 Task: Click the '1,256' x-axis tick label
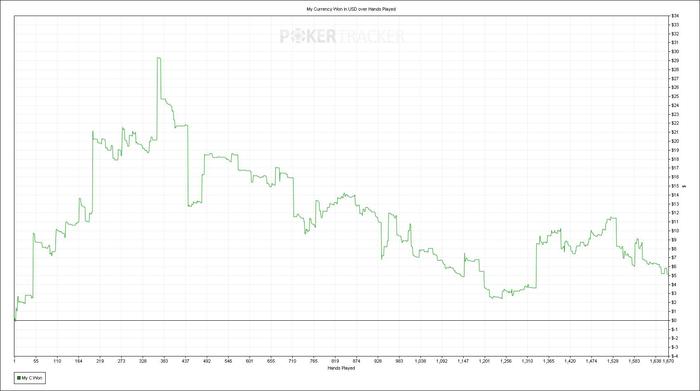[x=506, y=361]
